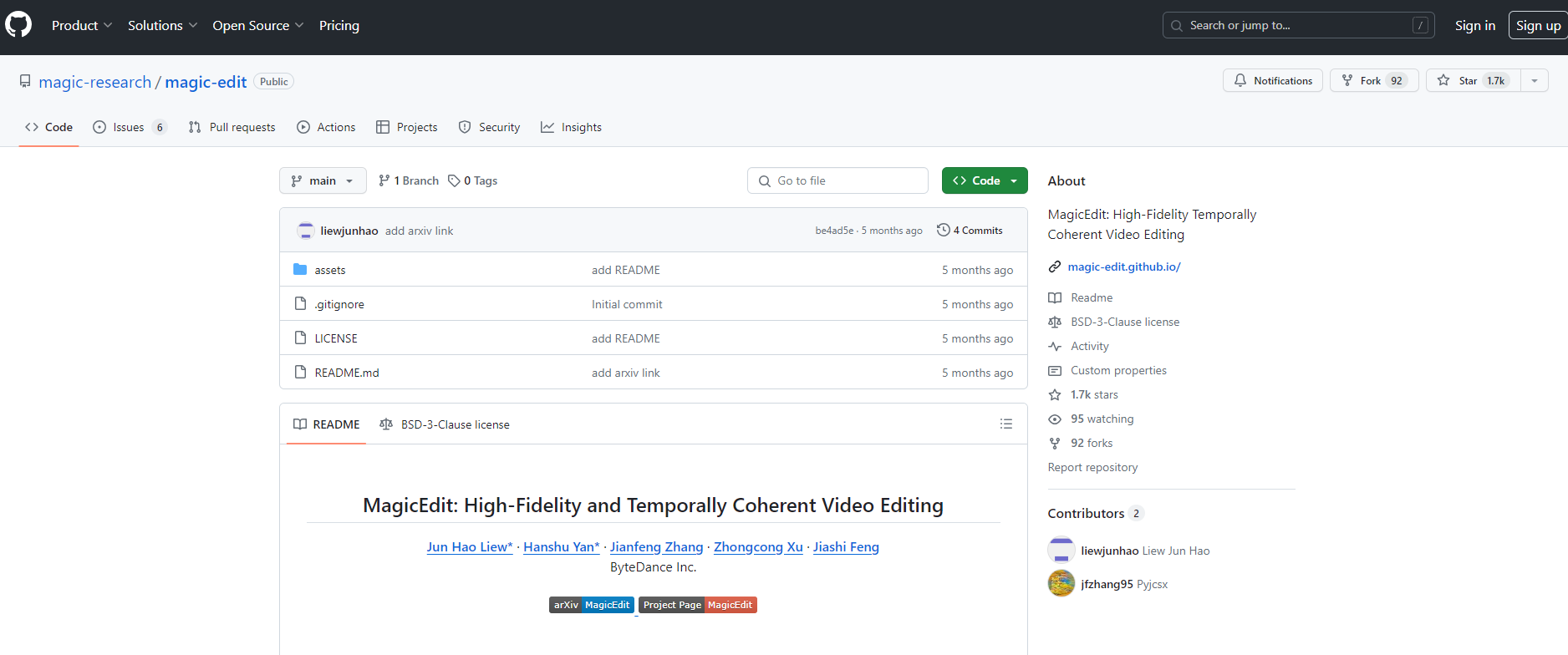Open contributor liewjunhao's profile
This screenshot has height=655, width=1568.
(1109, 551)
